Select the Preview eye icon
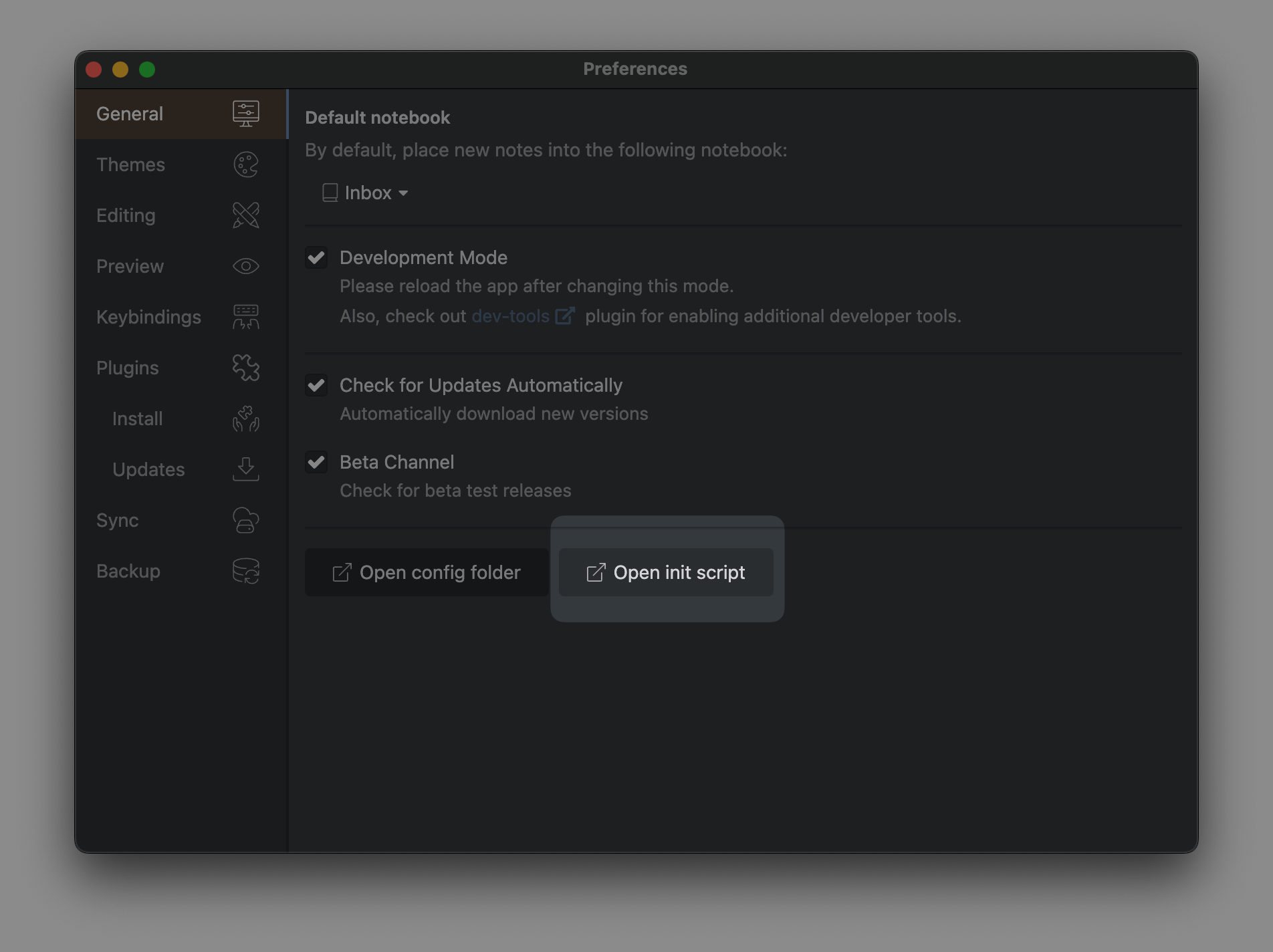Viewport: 1273px width, 952px height. pyautogui.click(x=245, y=266)
